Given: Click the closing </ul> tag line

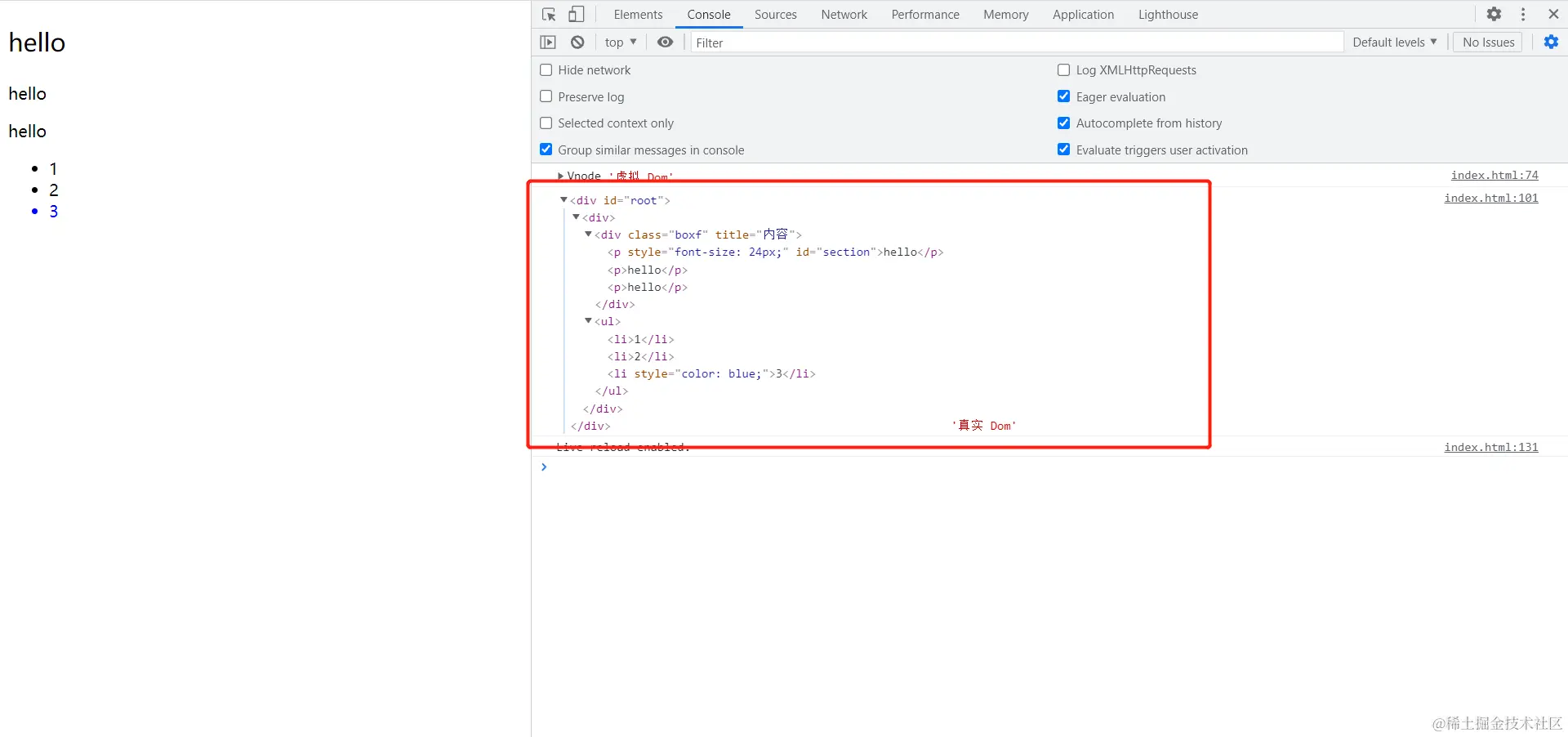Looking at the screenshot, I should [612, 391].
